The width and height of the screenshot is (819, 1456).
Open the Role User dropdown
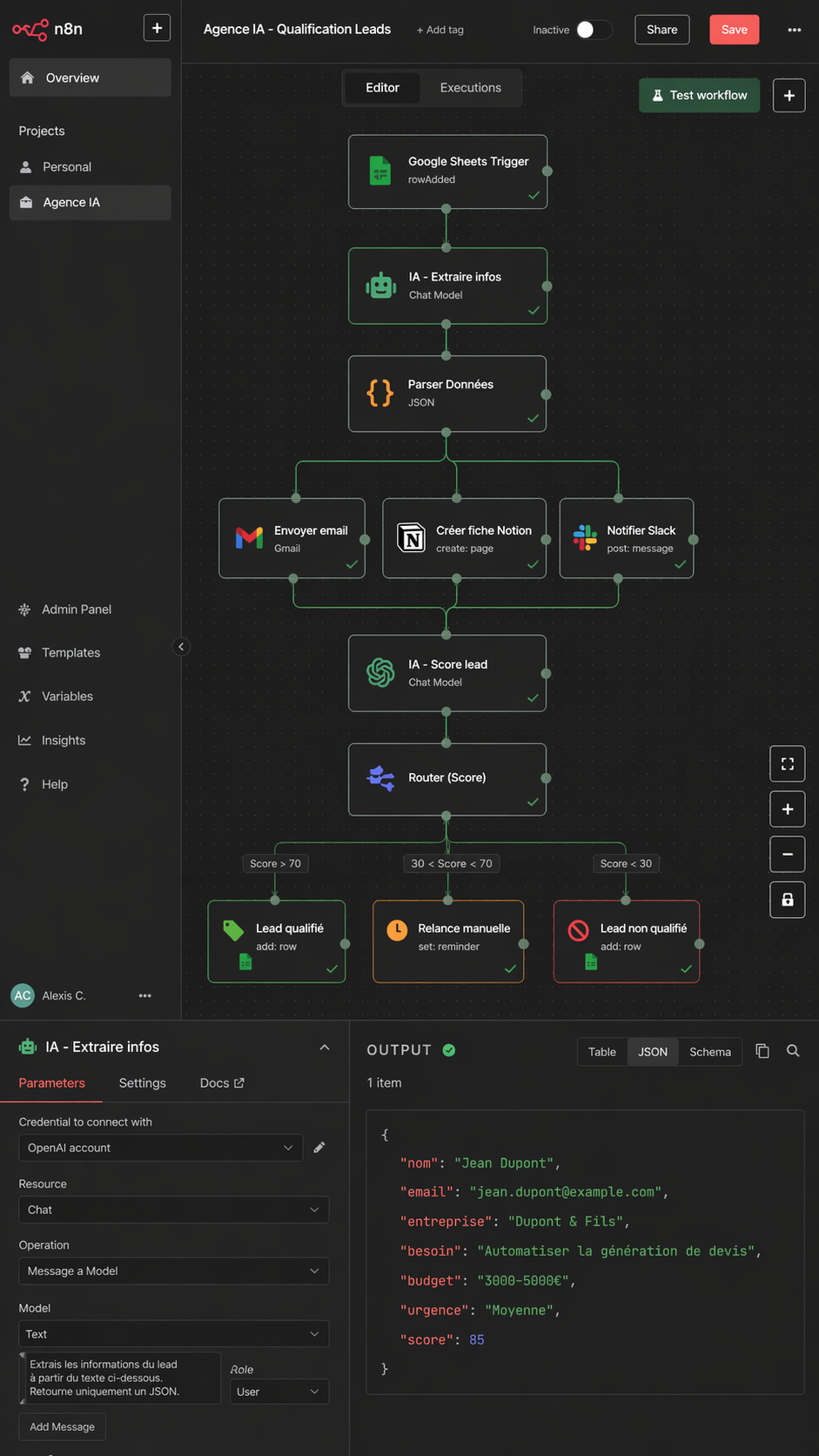point(278,1392)
